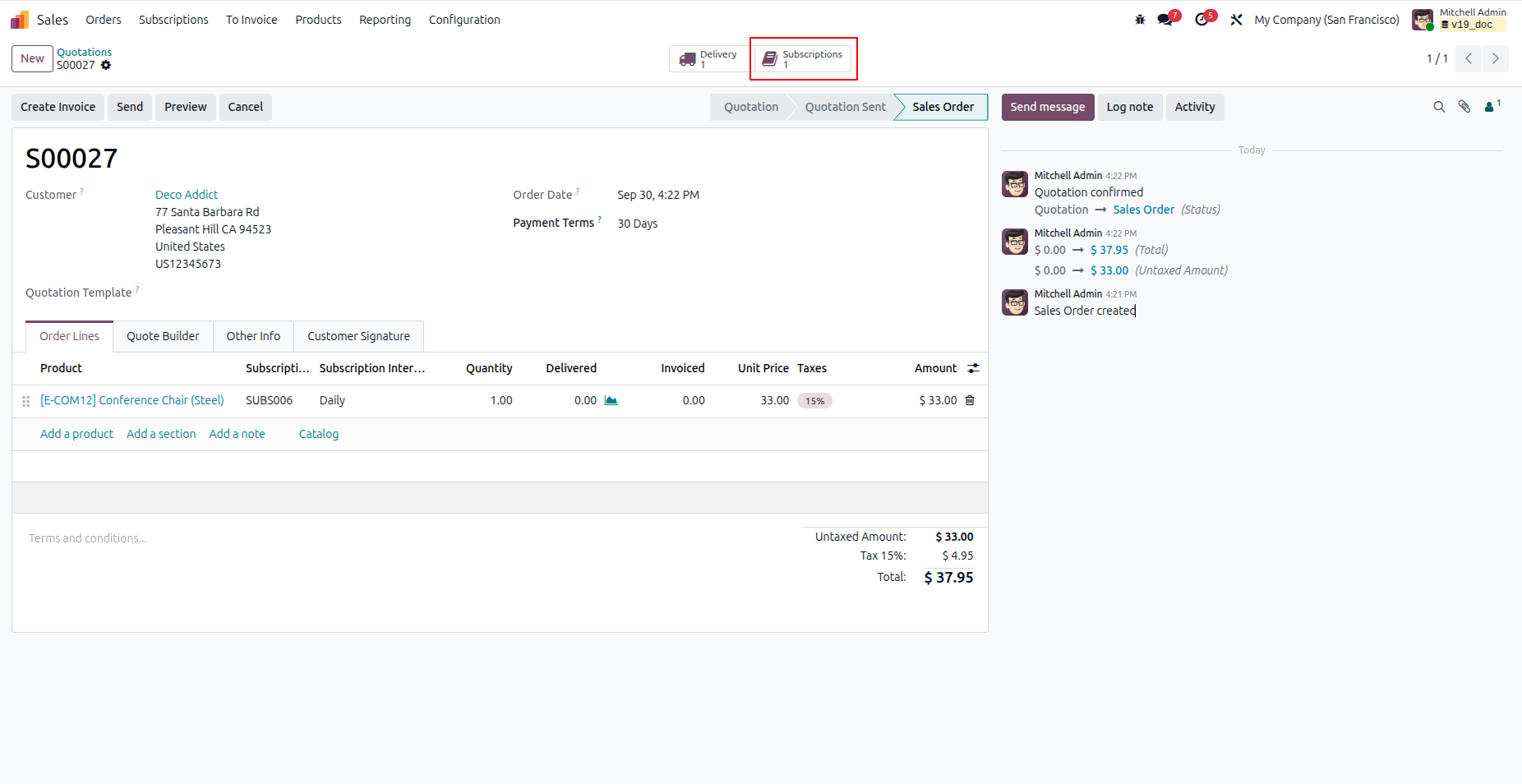The height and width of the screenshot is (784, 1522).
Task: Go to the next record arrow
Action: point(1496,58)
